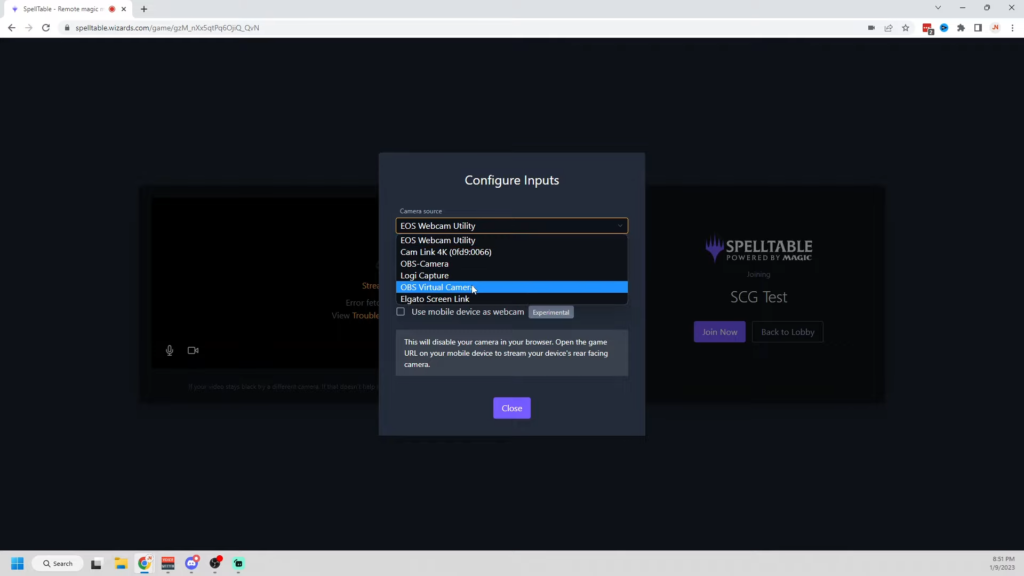
Task: Reload the SpellTable page
Action: [46, 28]
